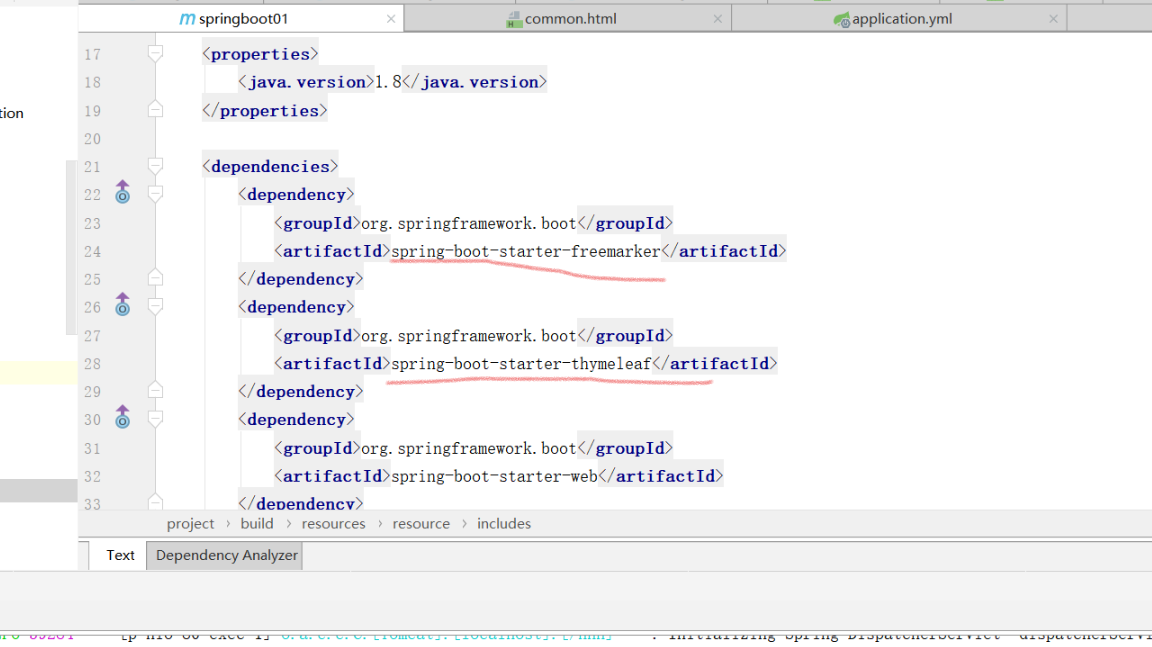Collapse the properties end fold at line 19
The image size is (1152, 647).
pos(155,109)
